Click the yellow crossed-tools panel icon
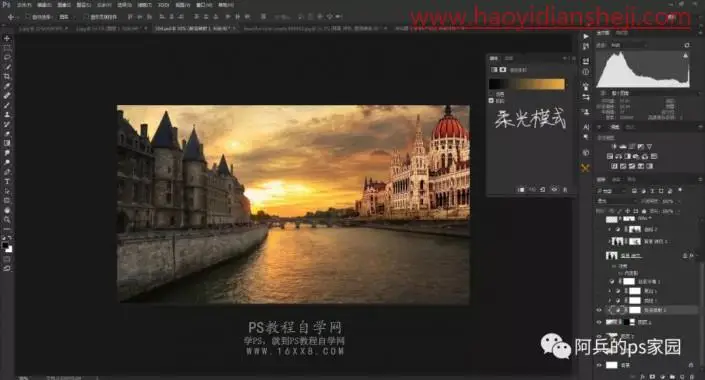This screenshot has width=705, height=380. point(585,168)
